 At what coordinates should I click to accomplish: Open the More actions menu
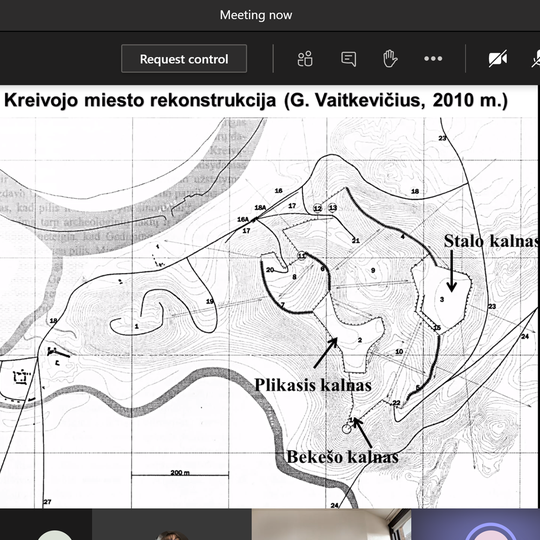433,59
